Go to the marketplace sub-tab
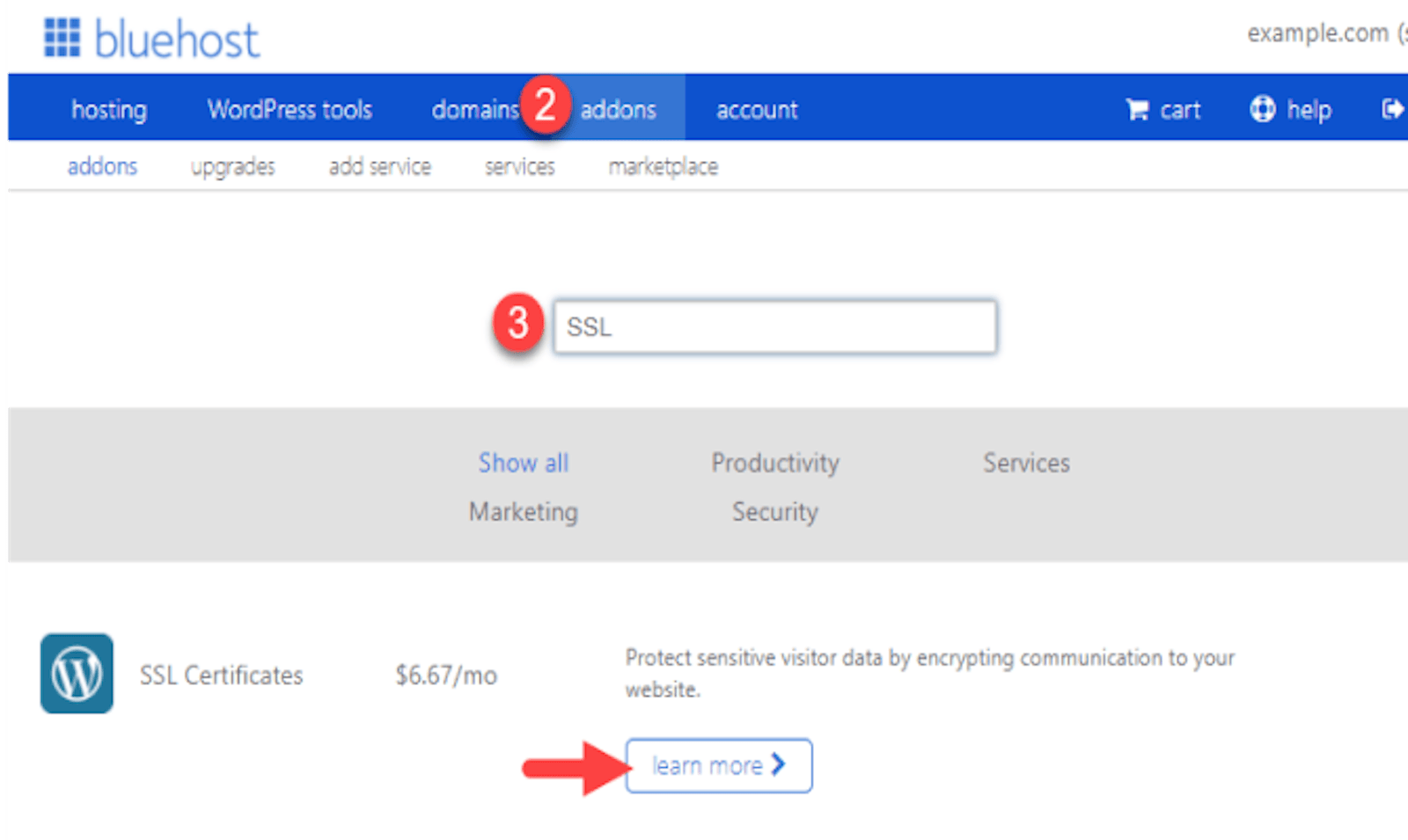 tap(664, 166)
